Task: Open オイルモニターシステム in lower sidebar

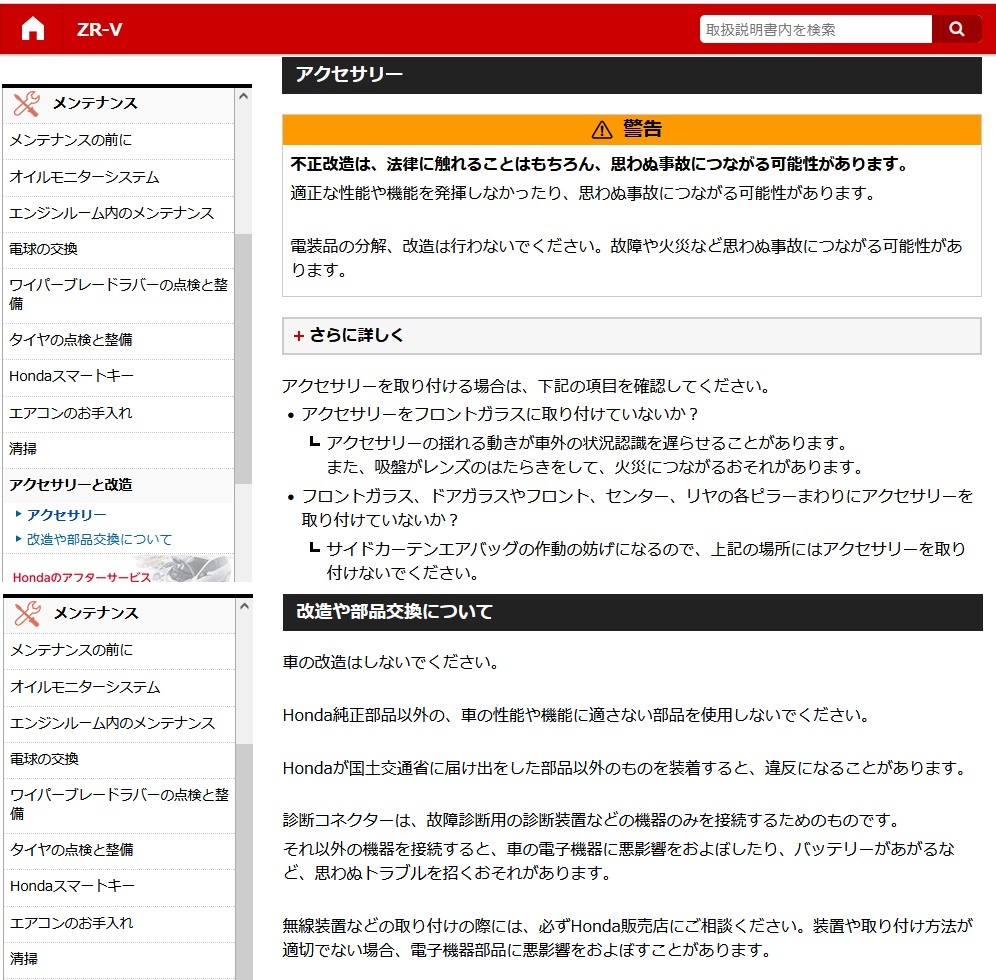Action: 119,687
